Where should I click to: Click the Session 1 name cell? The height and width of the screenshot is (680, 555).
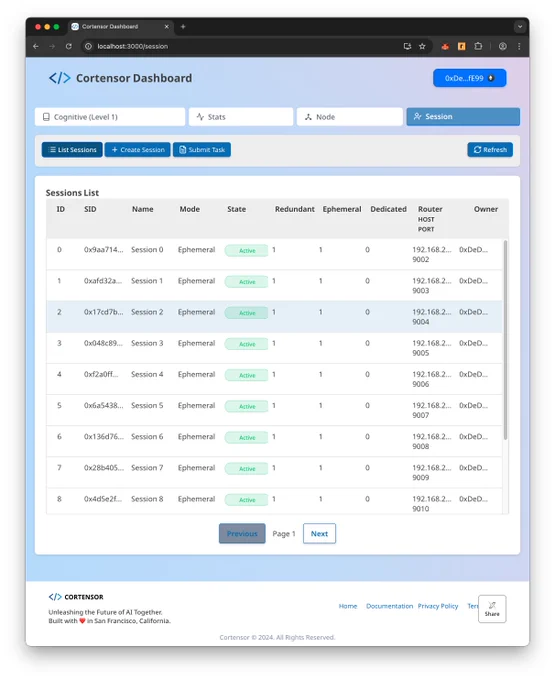147,281
